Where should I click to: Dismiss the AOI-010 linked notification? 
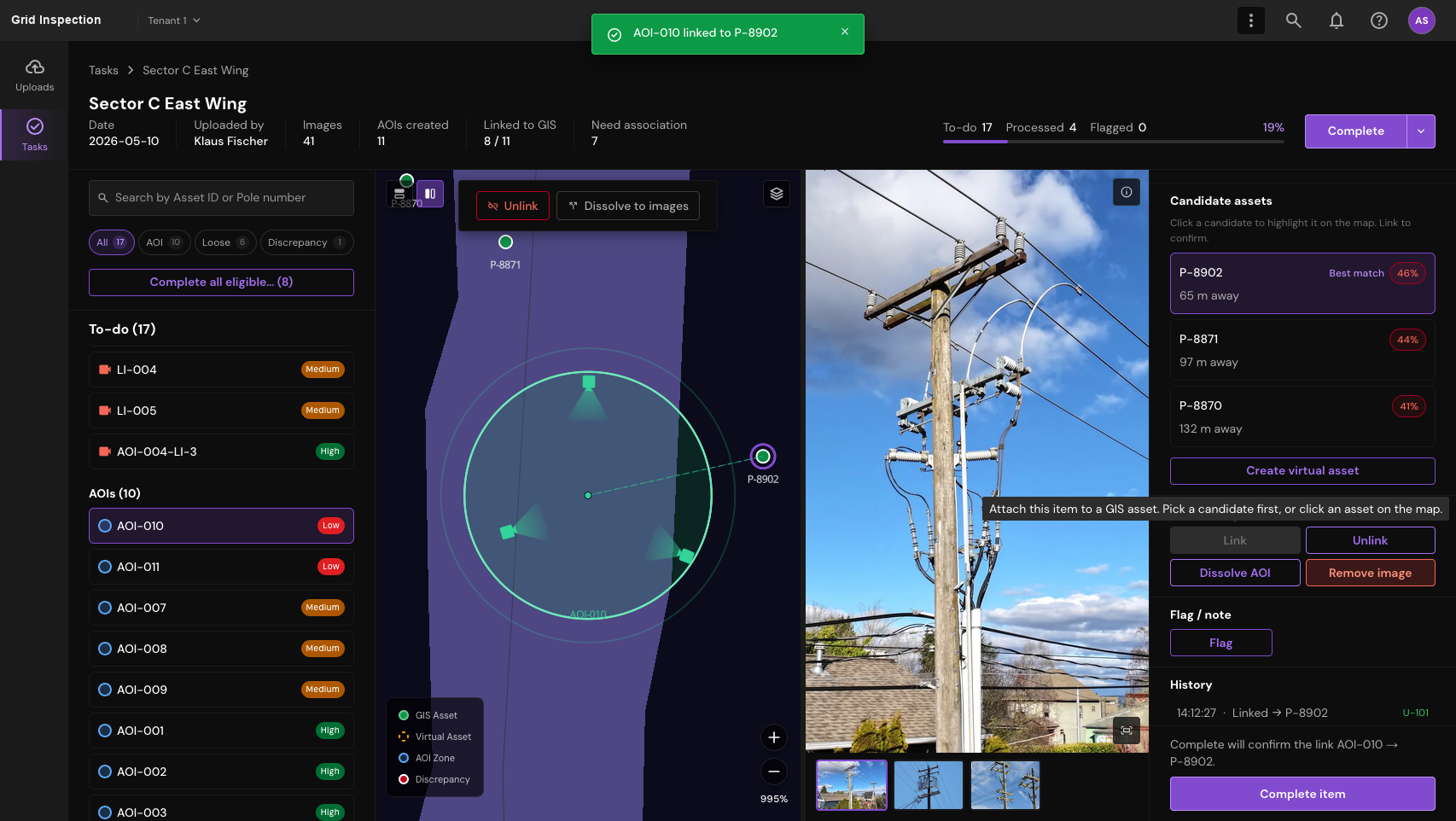click(845, 32)
